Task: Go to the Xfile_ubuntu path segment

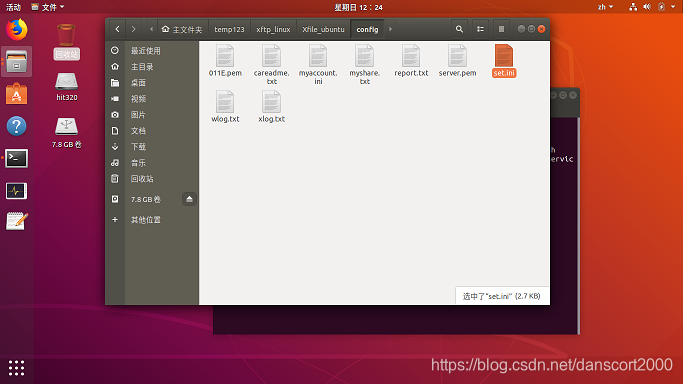Action: click(x=323, y=29)
